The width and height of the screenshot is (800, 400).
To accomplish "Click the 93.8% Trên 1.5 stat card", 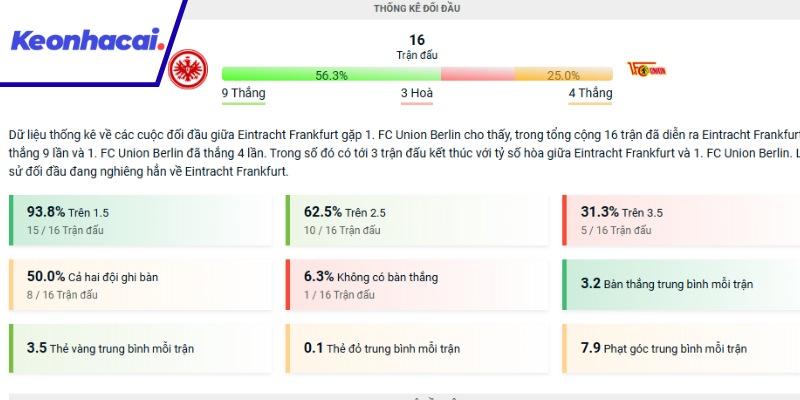I will click(x=140, y=220).
